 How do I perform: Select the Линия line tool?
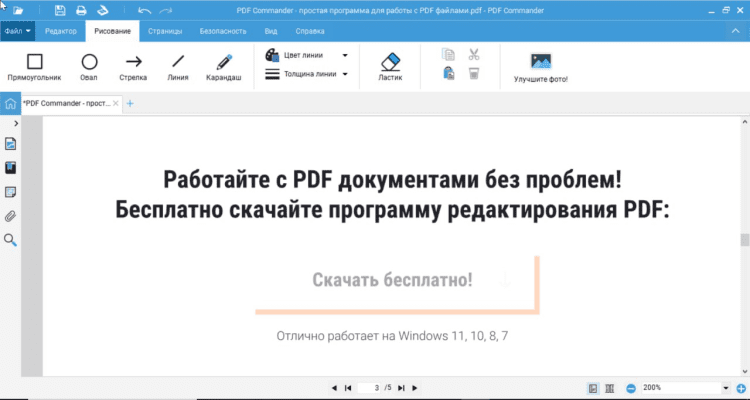(178, 67)
